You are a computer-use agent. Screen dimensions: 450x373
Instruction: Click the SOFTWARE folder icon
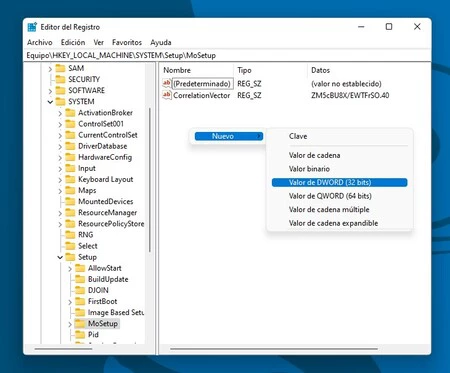point(60,90)
